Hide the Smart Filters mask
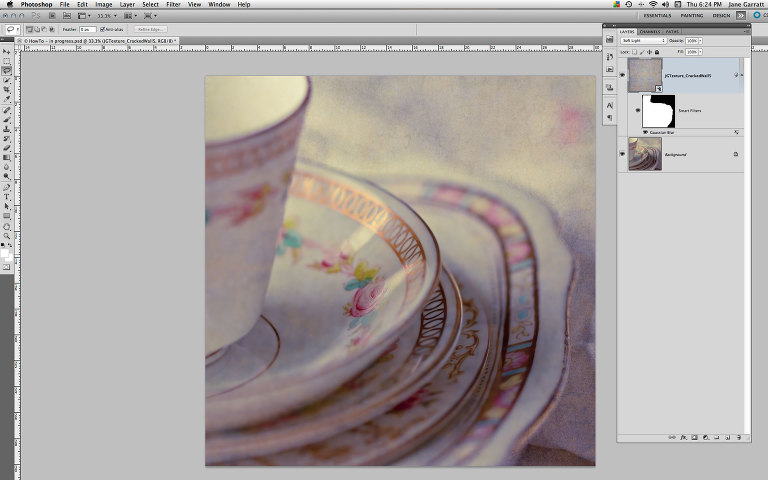 pyautogui.click(x=637, y=111)
